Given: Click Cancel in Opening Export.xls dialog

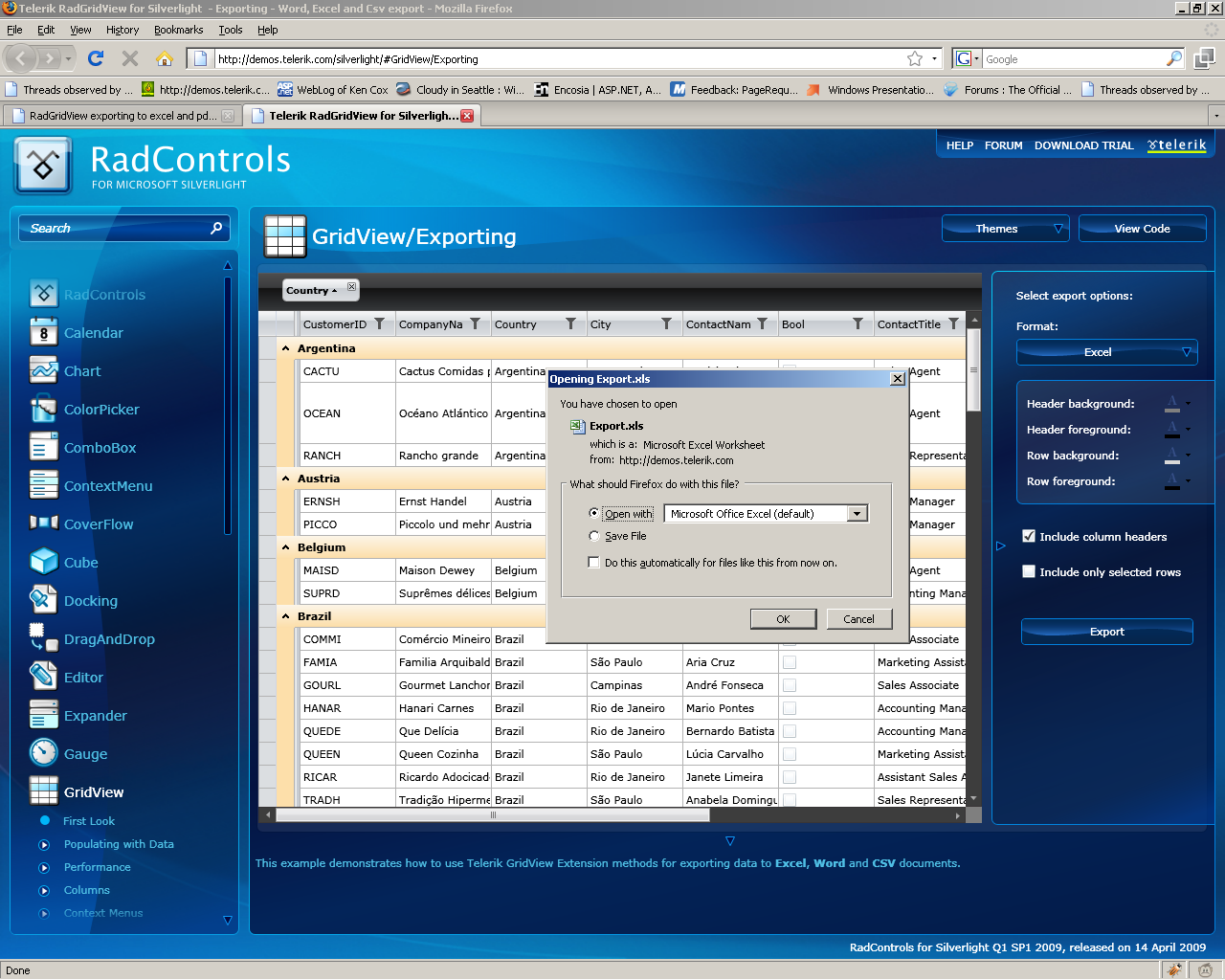Looking at the screenshot, I should (858, 619).
